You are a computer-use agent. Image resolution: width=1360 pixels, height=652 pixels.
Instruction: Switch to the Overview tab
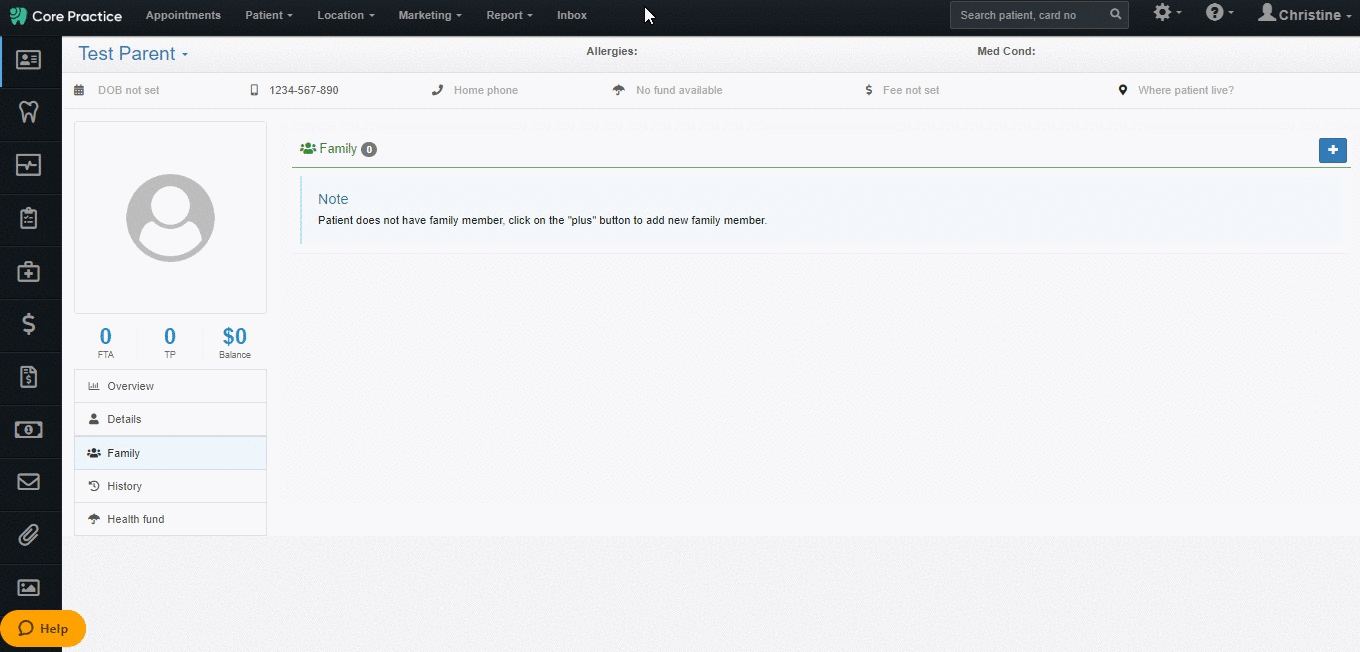pyautogui.click(x=170, y=386)
